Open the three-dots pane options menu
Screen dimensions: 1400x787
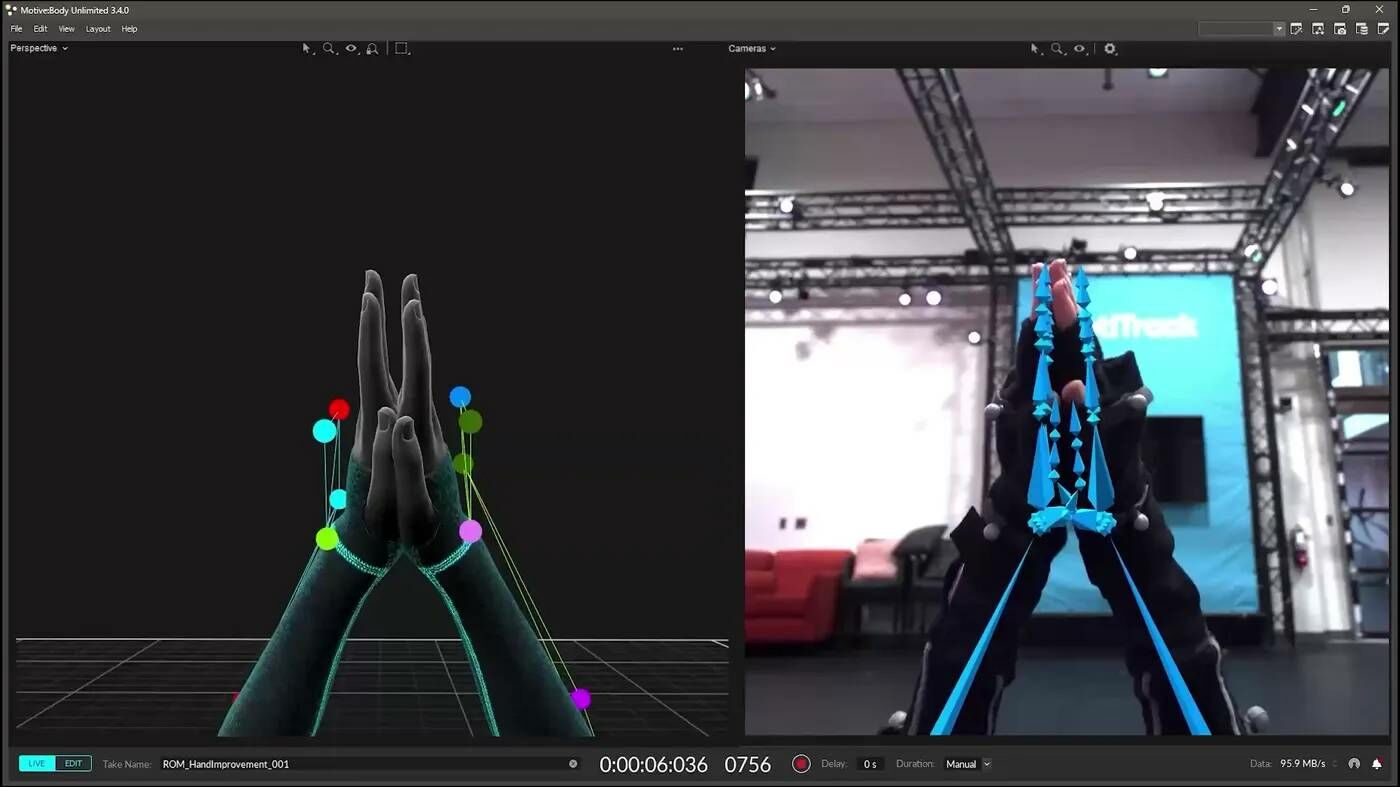point(678,48)
